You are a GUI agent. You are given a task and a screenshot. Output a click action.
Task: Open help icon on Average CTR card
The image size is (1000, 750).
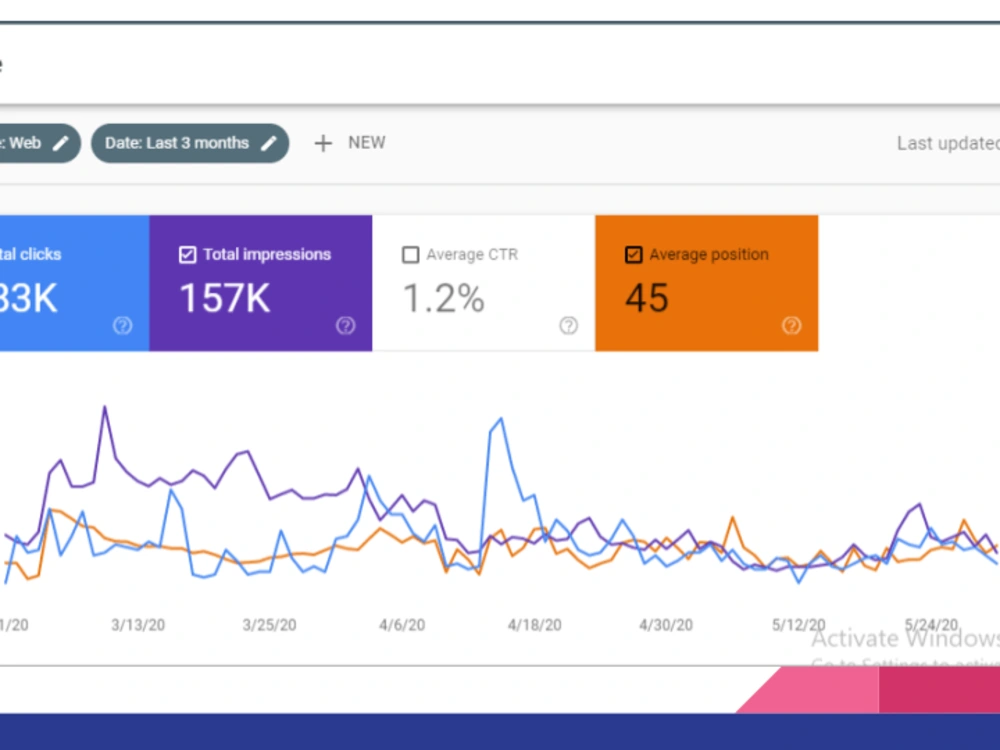click(568, 326)
